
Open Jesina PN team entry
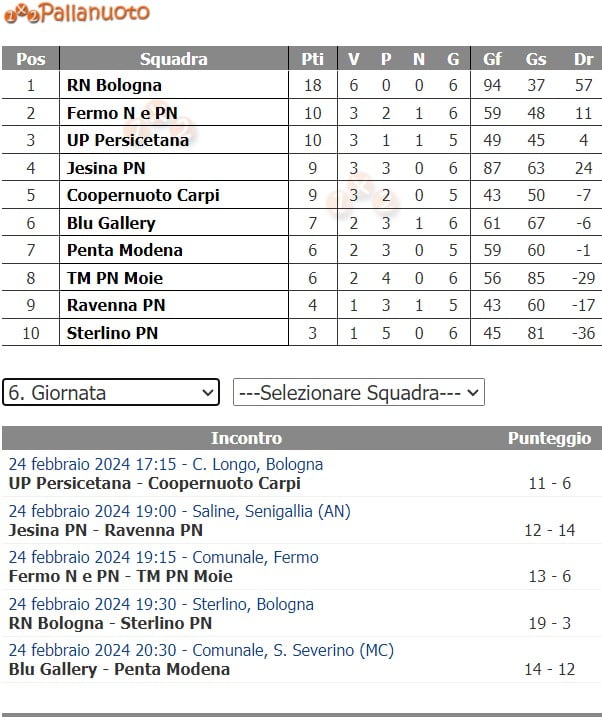pos(106,168)
